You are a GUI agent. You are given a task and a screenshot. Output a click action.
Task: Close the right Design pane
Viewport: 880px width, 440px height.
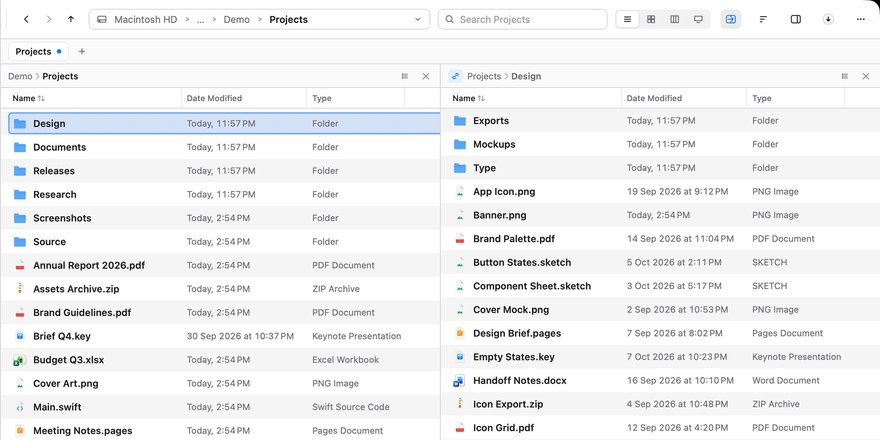[x=866, y=76]
